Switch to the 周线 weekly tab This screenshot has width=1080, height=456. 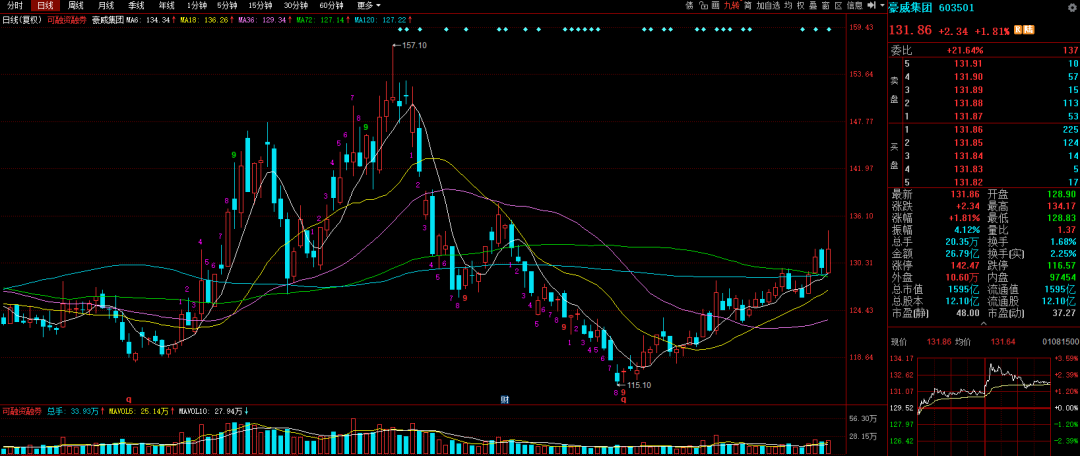76,5
